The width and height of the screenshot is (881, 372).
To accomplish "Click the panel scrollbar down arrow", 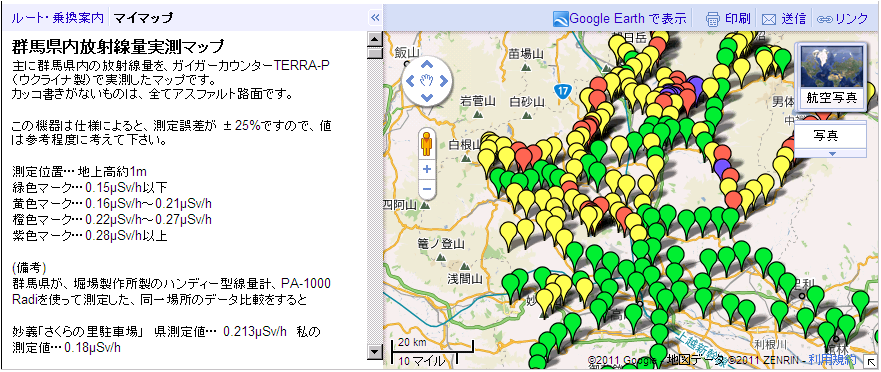I will pyautogui.click(x=374, y=352).
